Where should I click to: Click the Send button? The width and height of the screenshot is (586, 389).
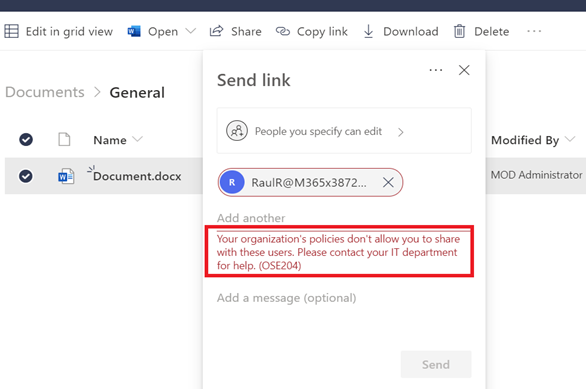click(436, 364)
